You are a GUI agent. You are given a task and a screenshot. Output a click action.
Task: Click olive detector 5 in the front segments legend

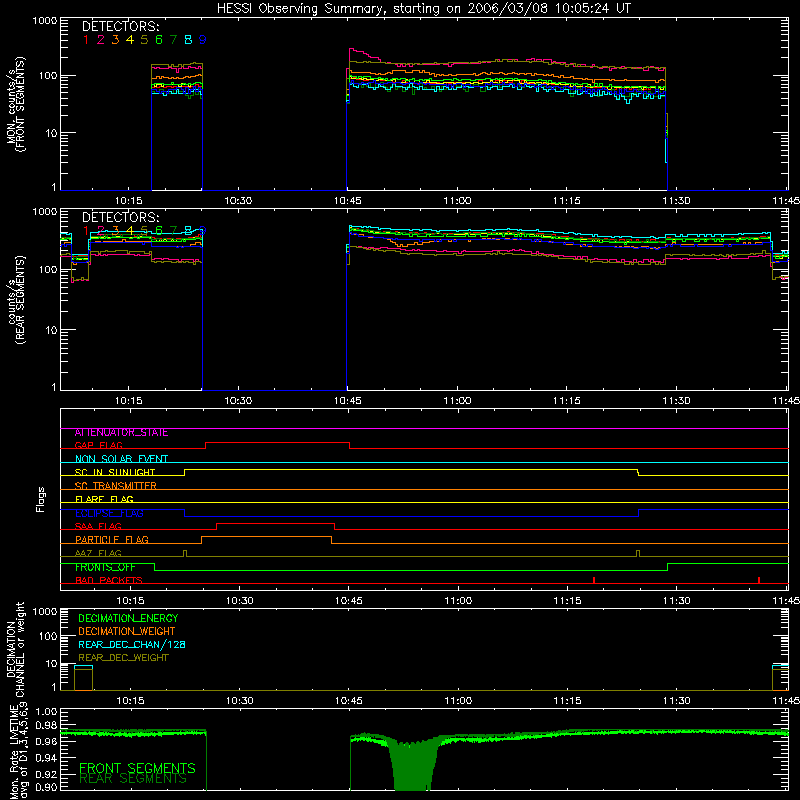[x=144, y=40]
